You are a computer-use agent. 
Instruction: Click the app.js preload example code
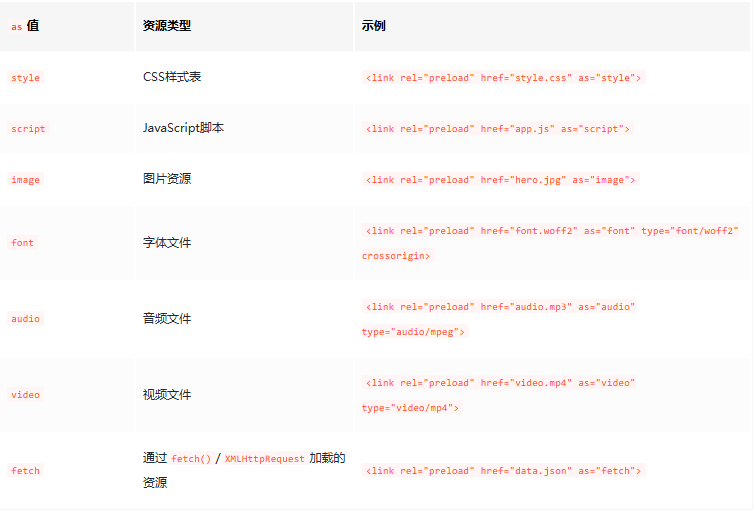click(498, 129)
